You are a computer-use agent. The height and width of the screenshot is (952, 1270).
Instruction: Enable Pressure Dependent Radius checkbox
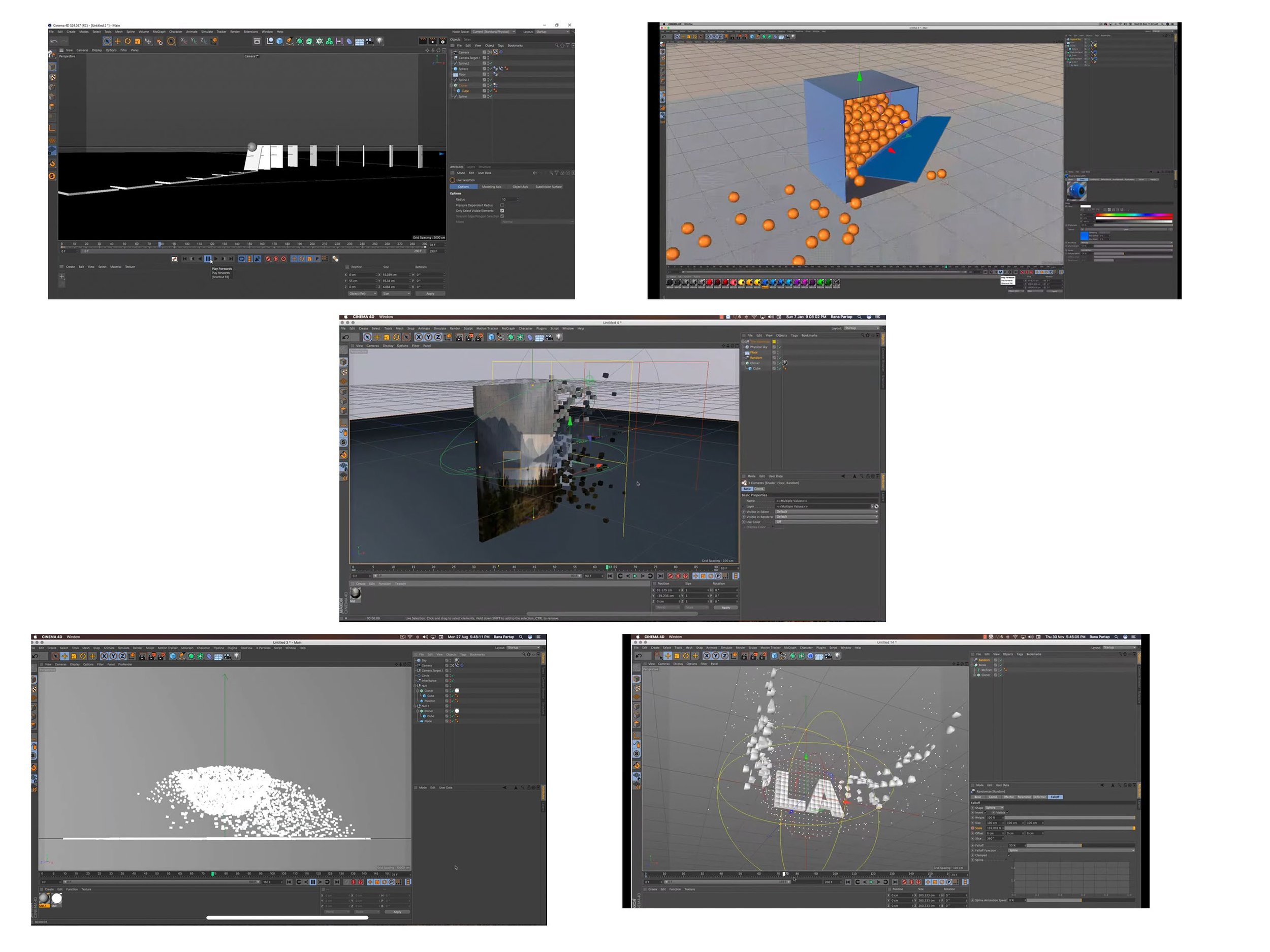point(502,205)
